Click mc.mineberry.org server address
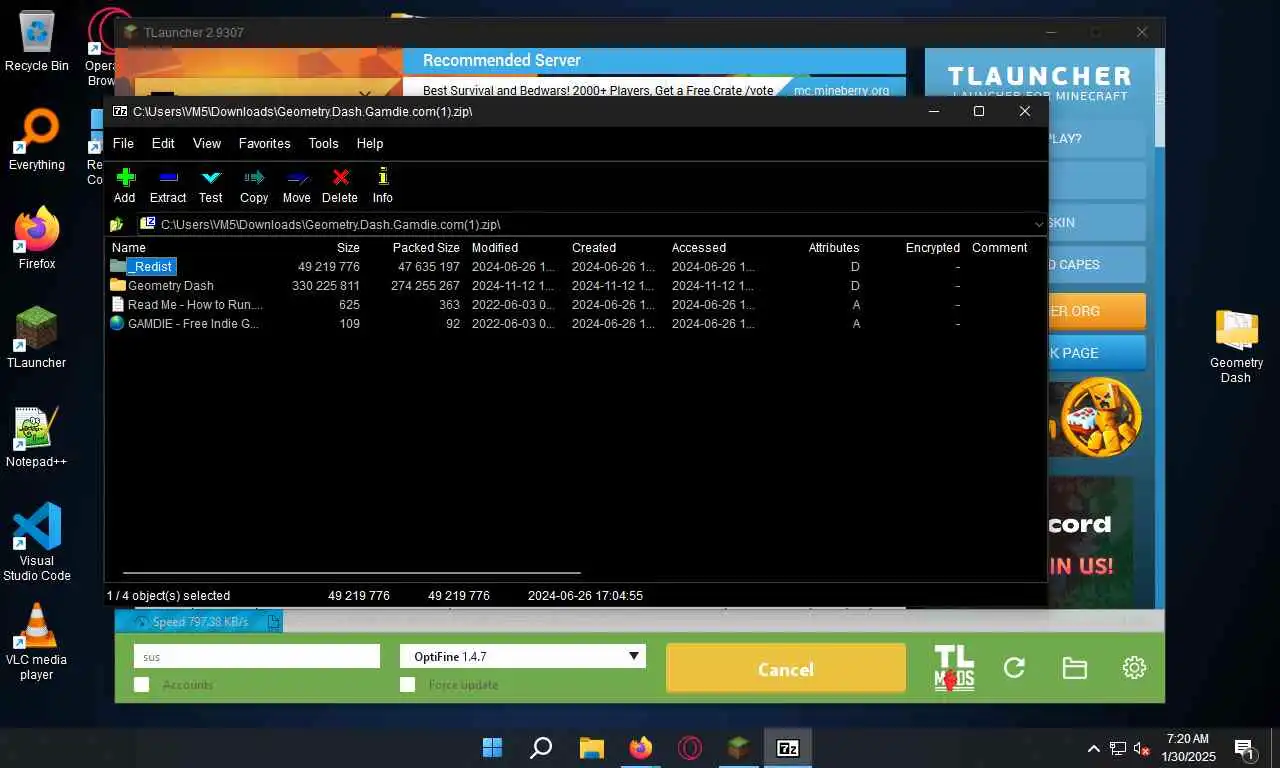The height and width of the screenshot is (768, 1280). point(842,90)
